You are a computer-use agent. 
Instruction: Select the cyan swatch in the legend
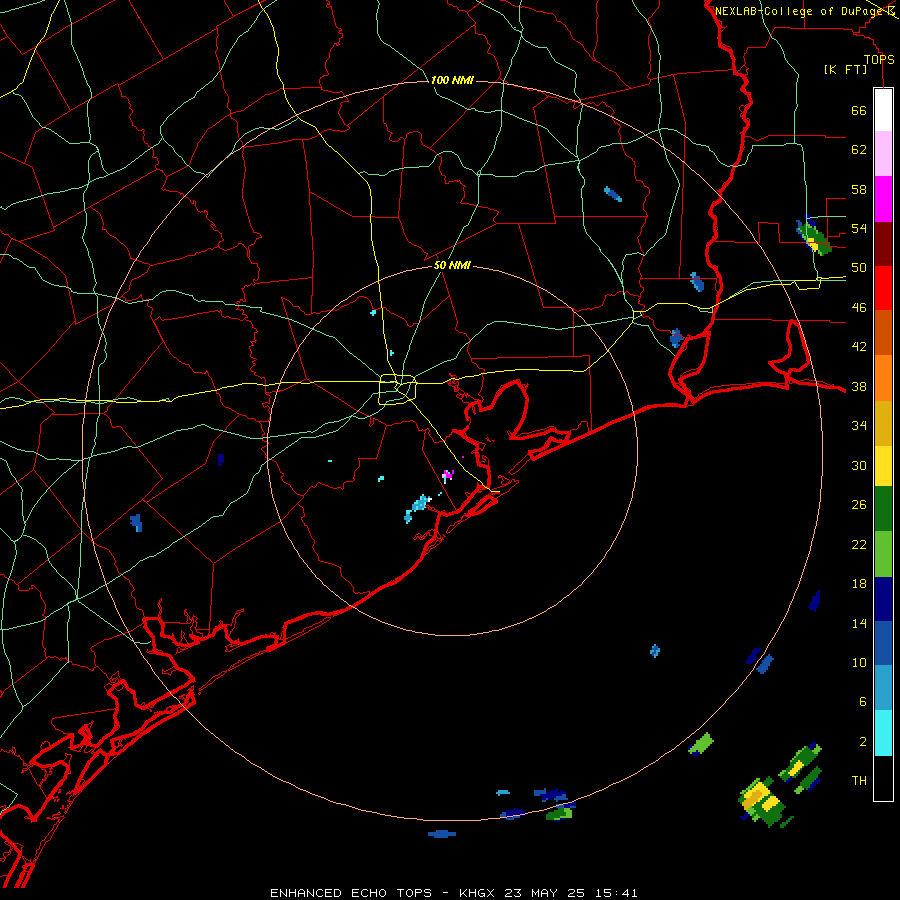(x=883, y=733)
